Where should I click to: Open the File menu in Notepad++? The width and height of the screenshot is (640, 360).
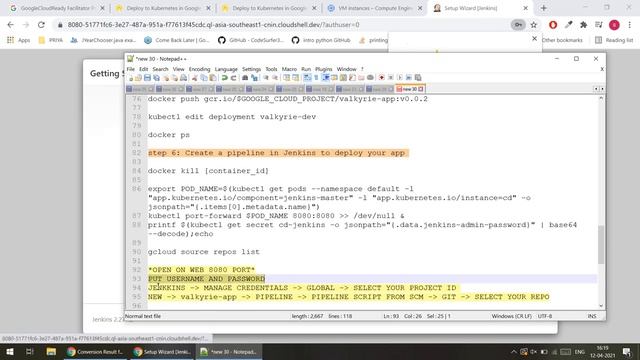[130, 69]
